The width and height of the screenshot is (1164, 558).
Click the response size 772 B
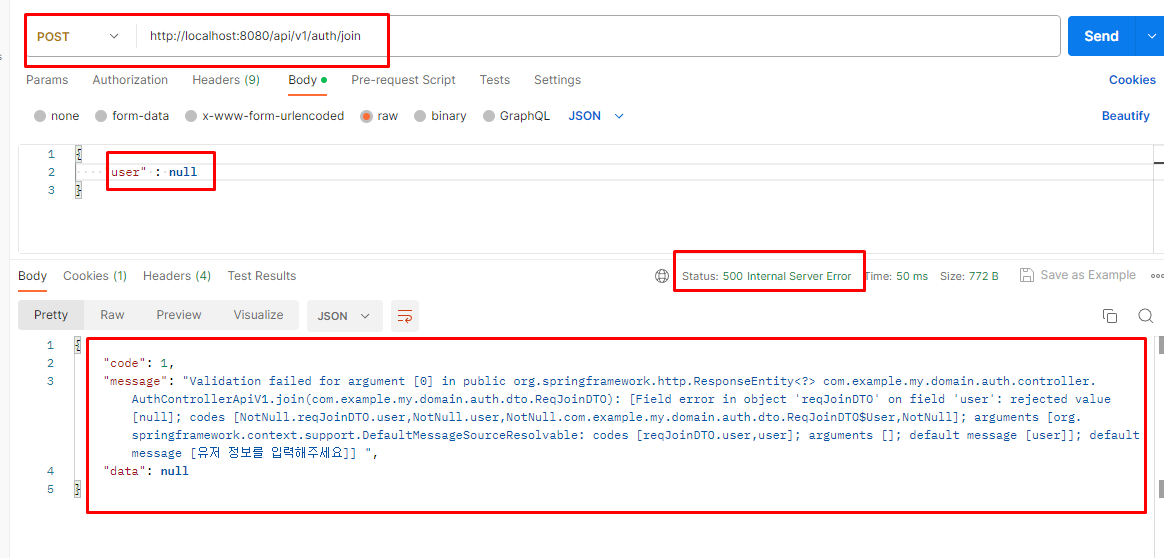pyautogui.click(x=984, y=276)
